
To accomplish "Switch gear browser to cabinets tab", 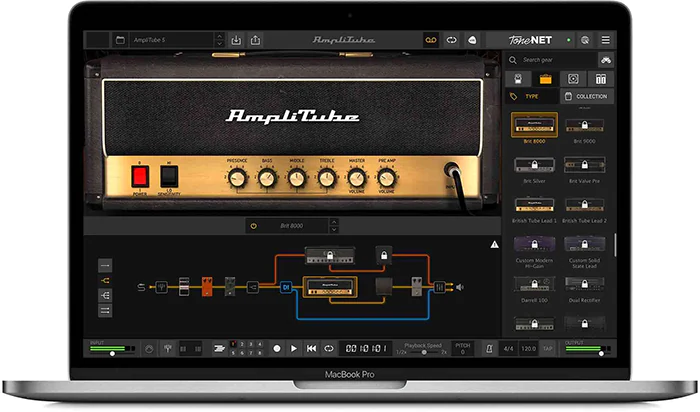I will click(x=573, y=79).
